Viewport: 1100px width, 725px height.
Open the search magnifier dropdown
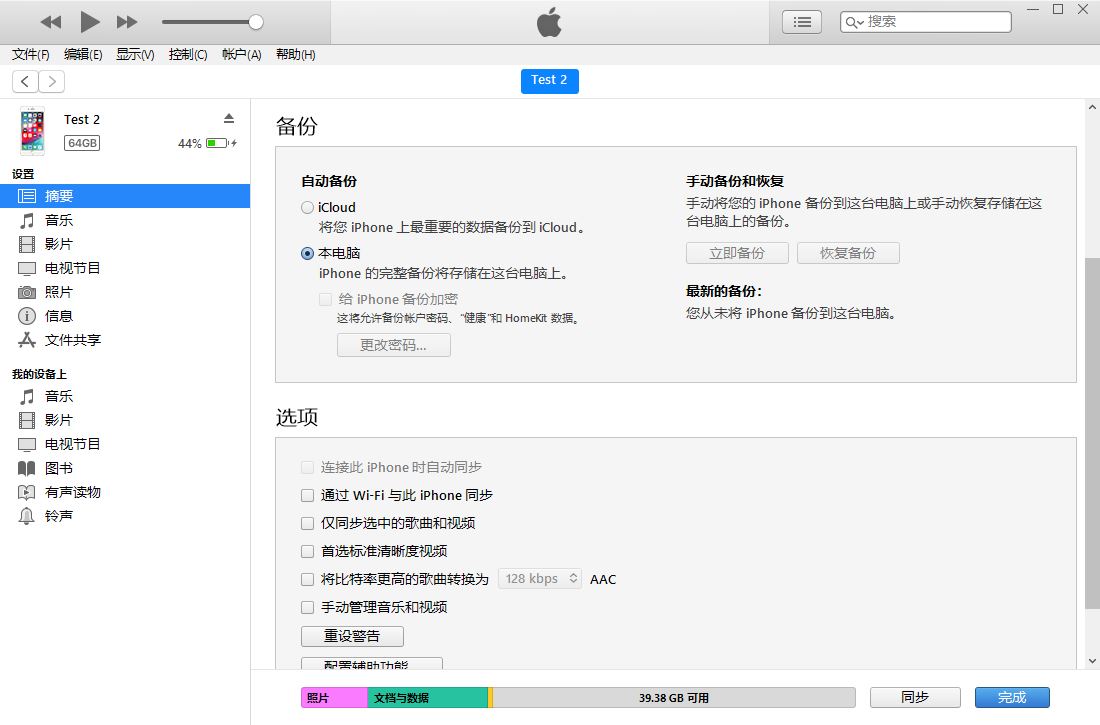[x=854, y=22]
